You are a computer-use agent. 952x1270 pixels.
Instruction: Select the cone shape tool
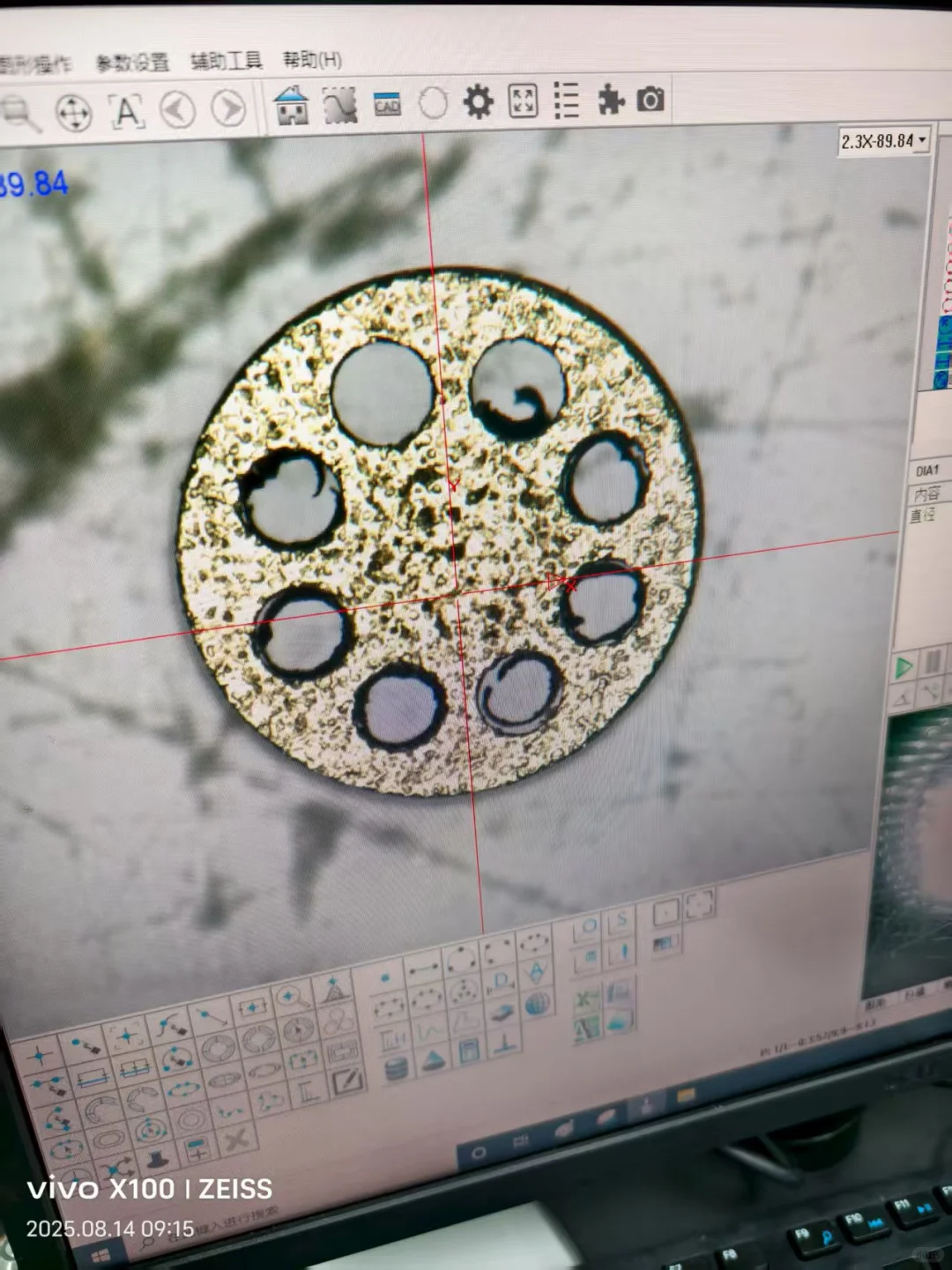tap(433, 1059)
